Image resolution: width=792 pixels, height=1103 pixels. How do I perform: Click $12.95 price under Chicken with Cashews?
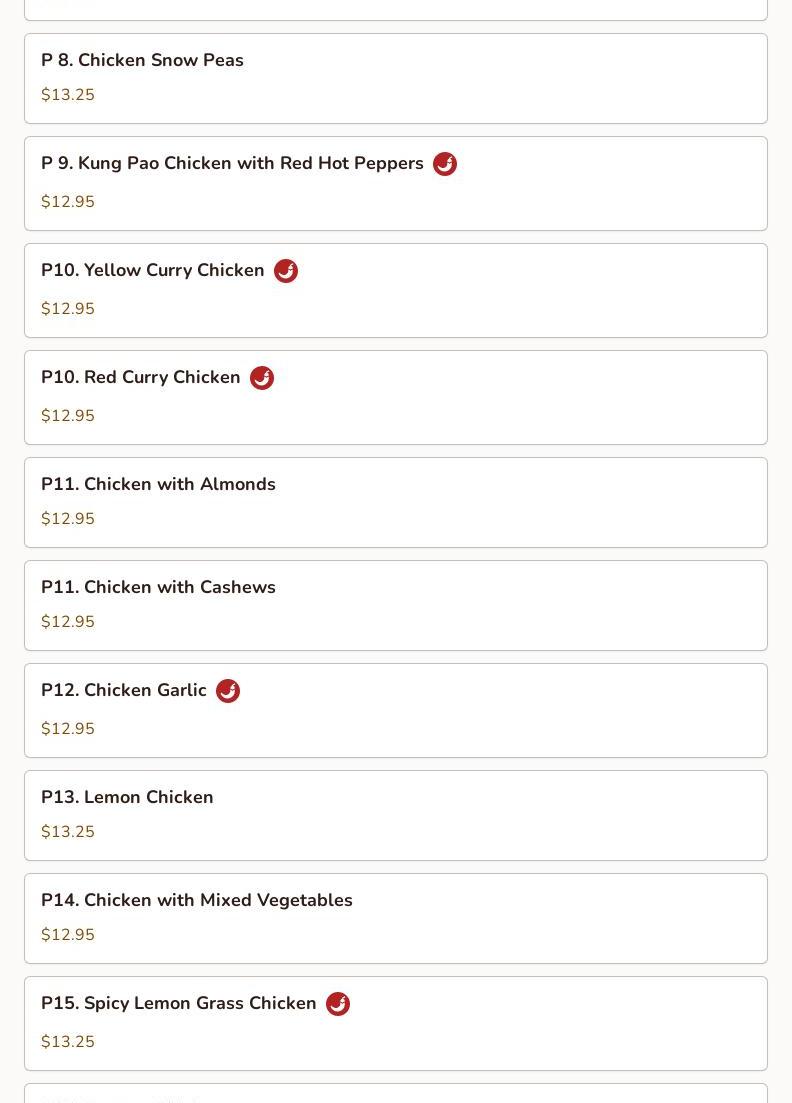(68, 622)
